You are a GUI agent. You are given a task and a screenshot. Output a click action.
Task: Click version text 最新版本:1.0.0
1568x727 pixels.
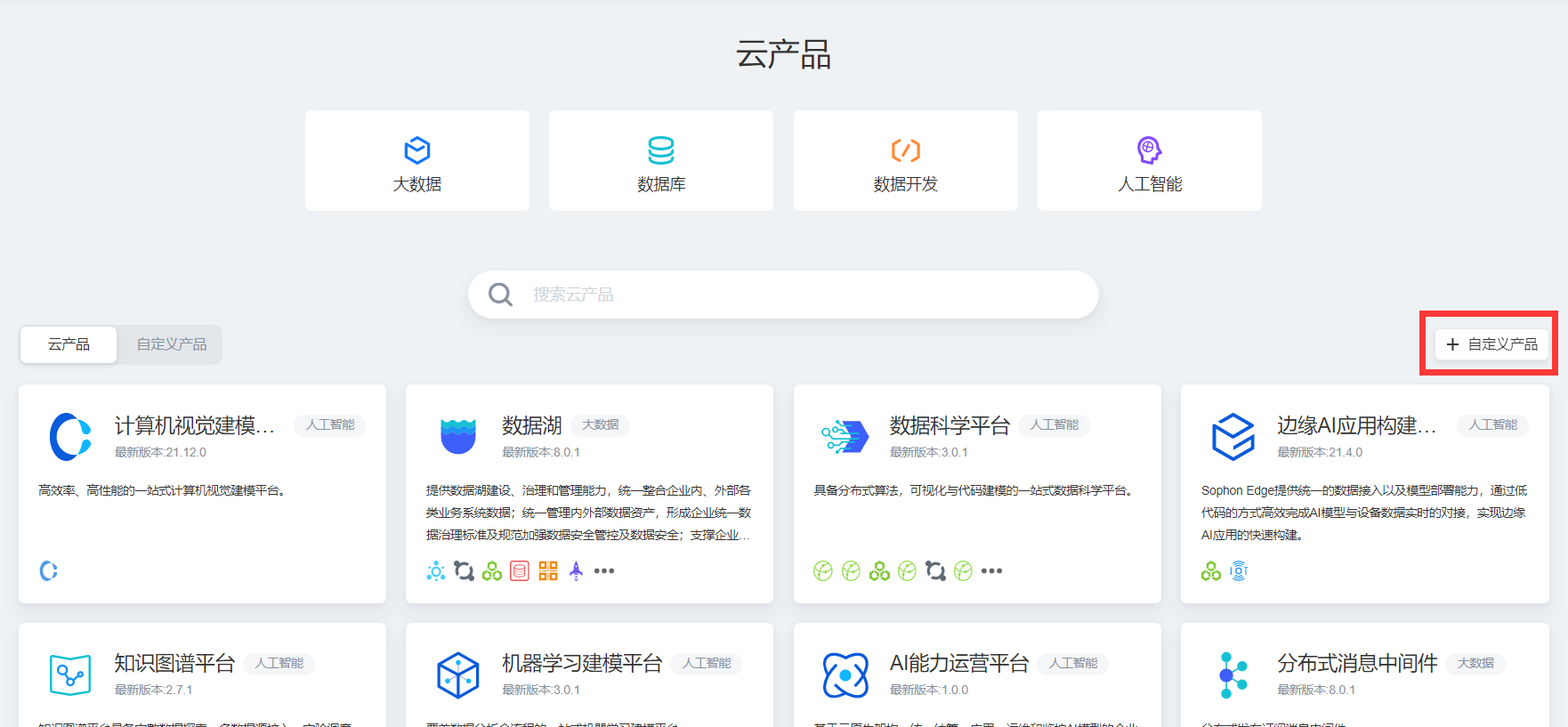coord(929,690)
